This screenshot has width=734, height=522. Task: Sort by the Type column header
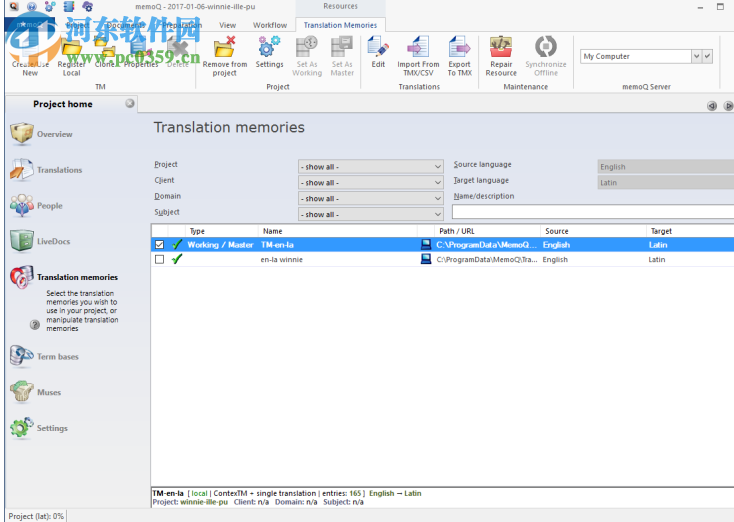221,231
